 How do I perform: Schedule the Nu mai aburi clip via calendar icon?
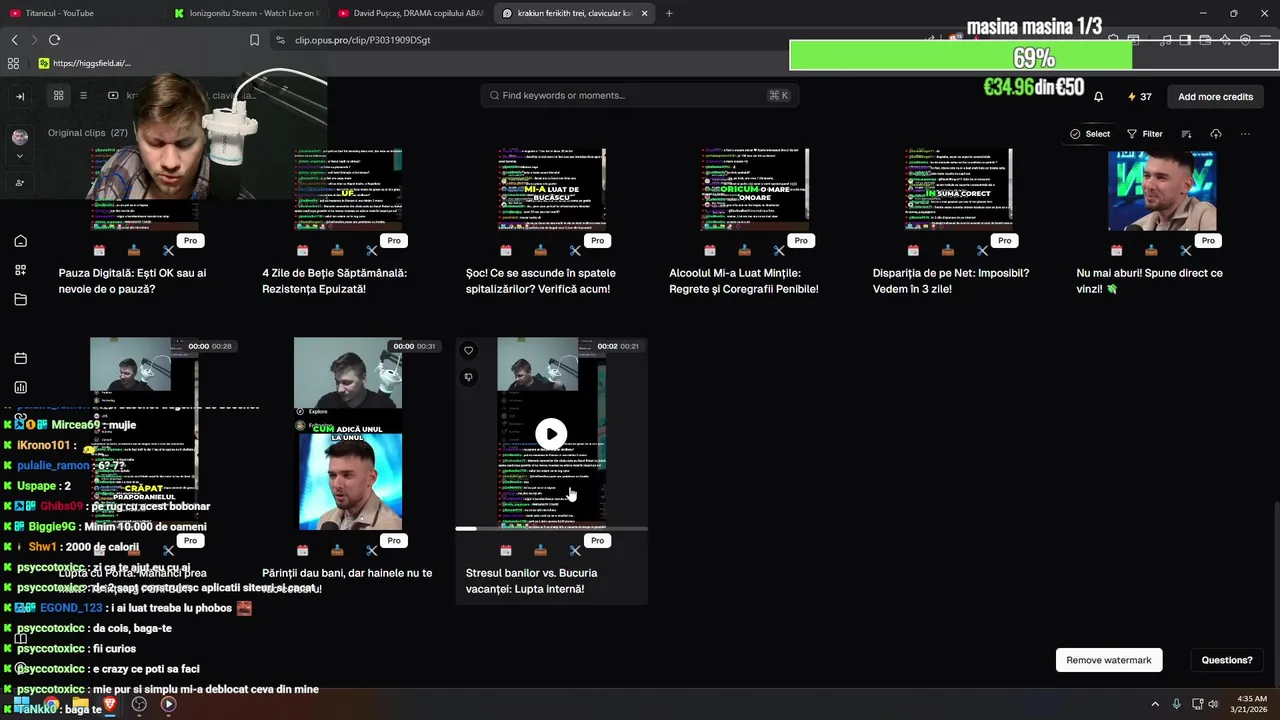pos(1117,250)
